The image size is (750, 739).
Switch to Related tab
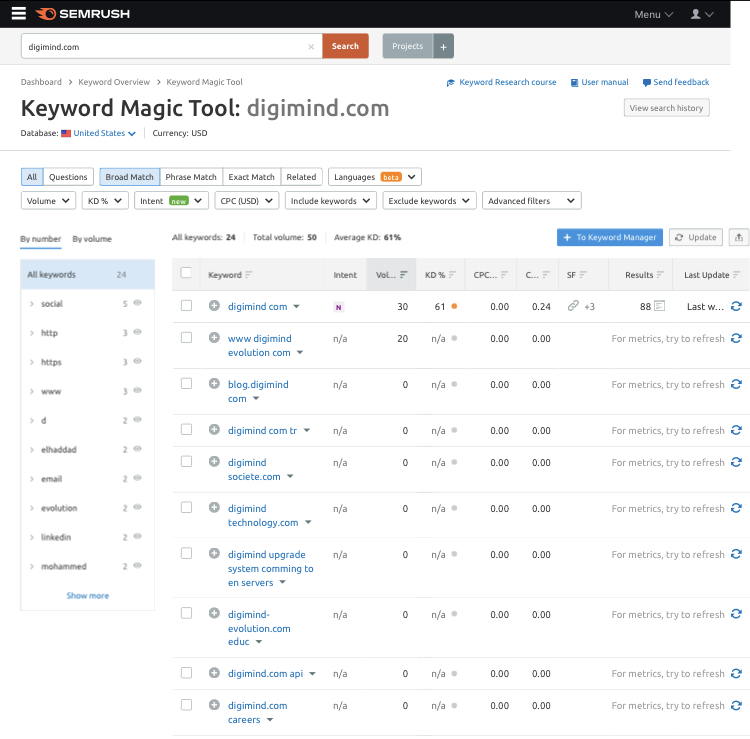pos(301,177)
